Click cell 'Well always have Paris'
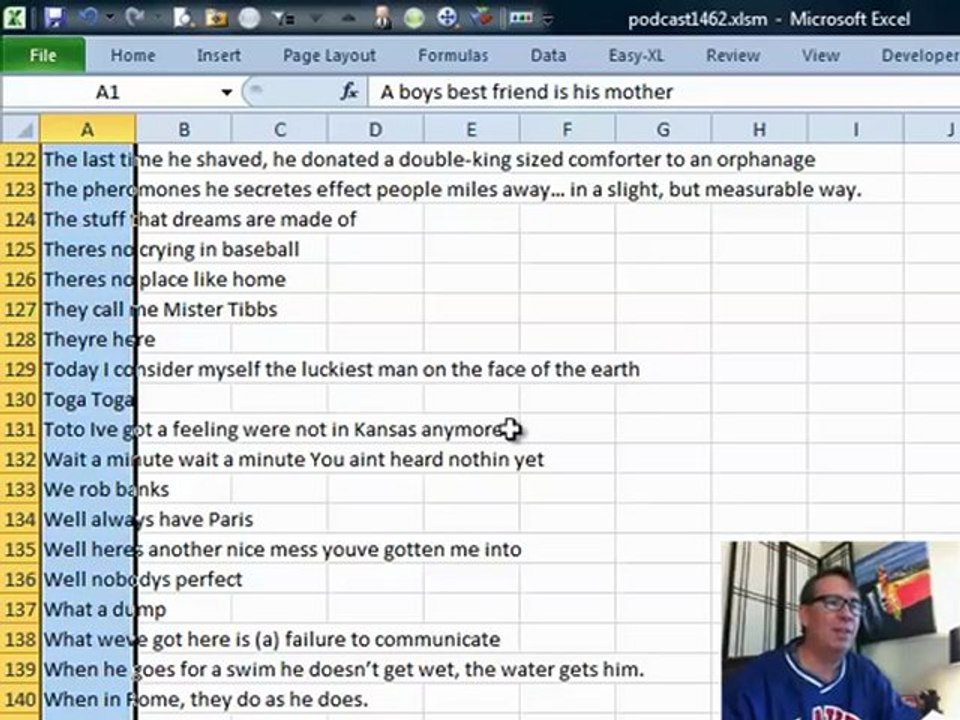Viewport: 960px width, 720px height. pyautogui.click(x=88, y=519)
